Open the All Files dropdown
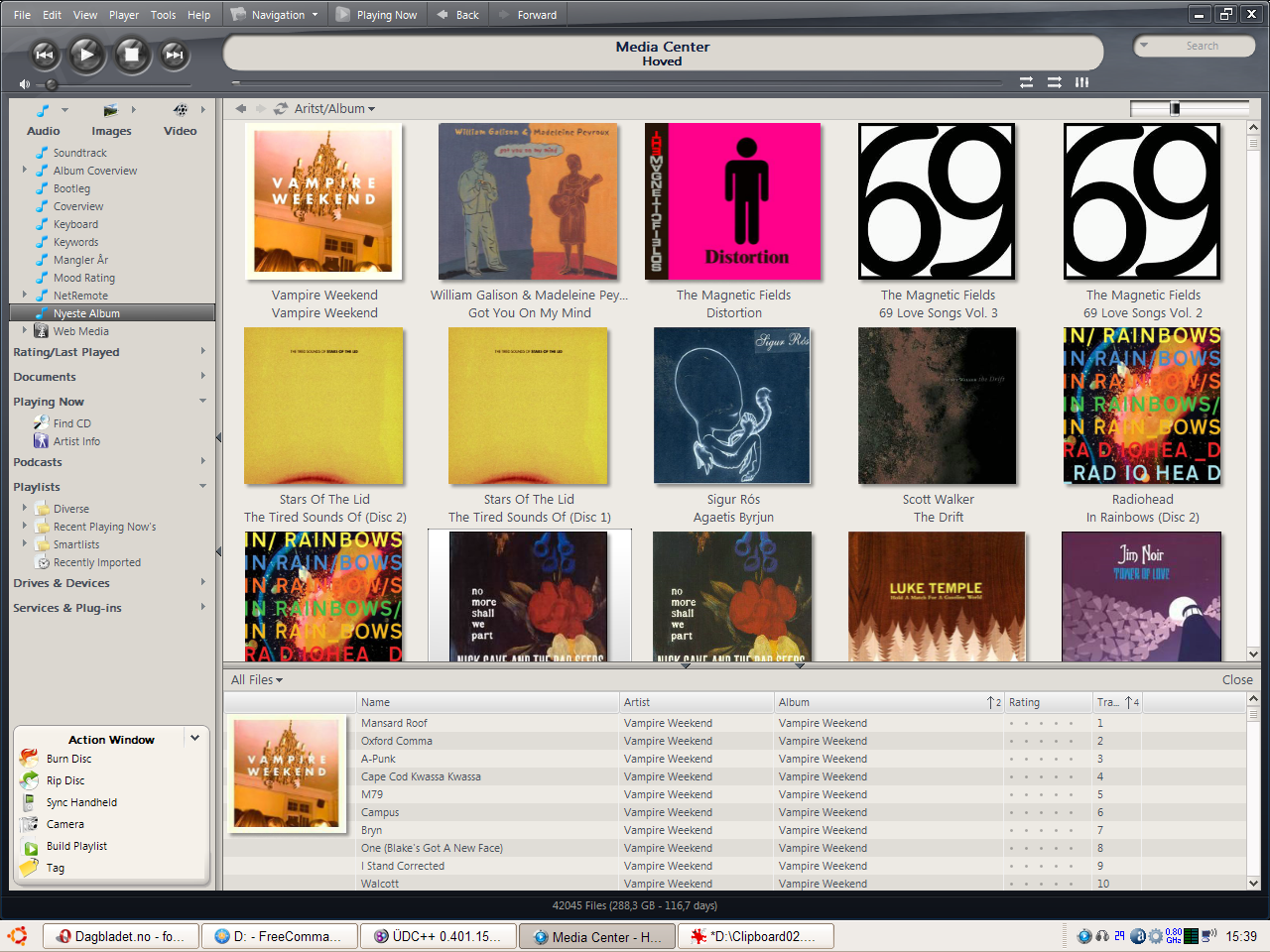This screenshot has width=1270, height=952. tap(257, 680)
